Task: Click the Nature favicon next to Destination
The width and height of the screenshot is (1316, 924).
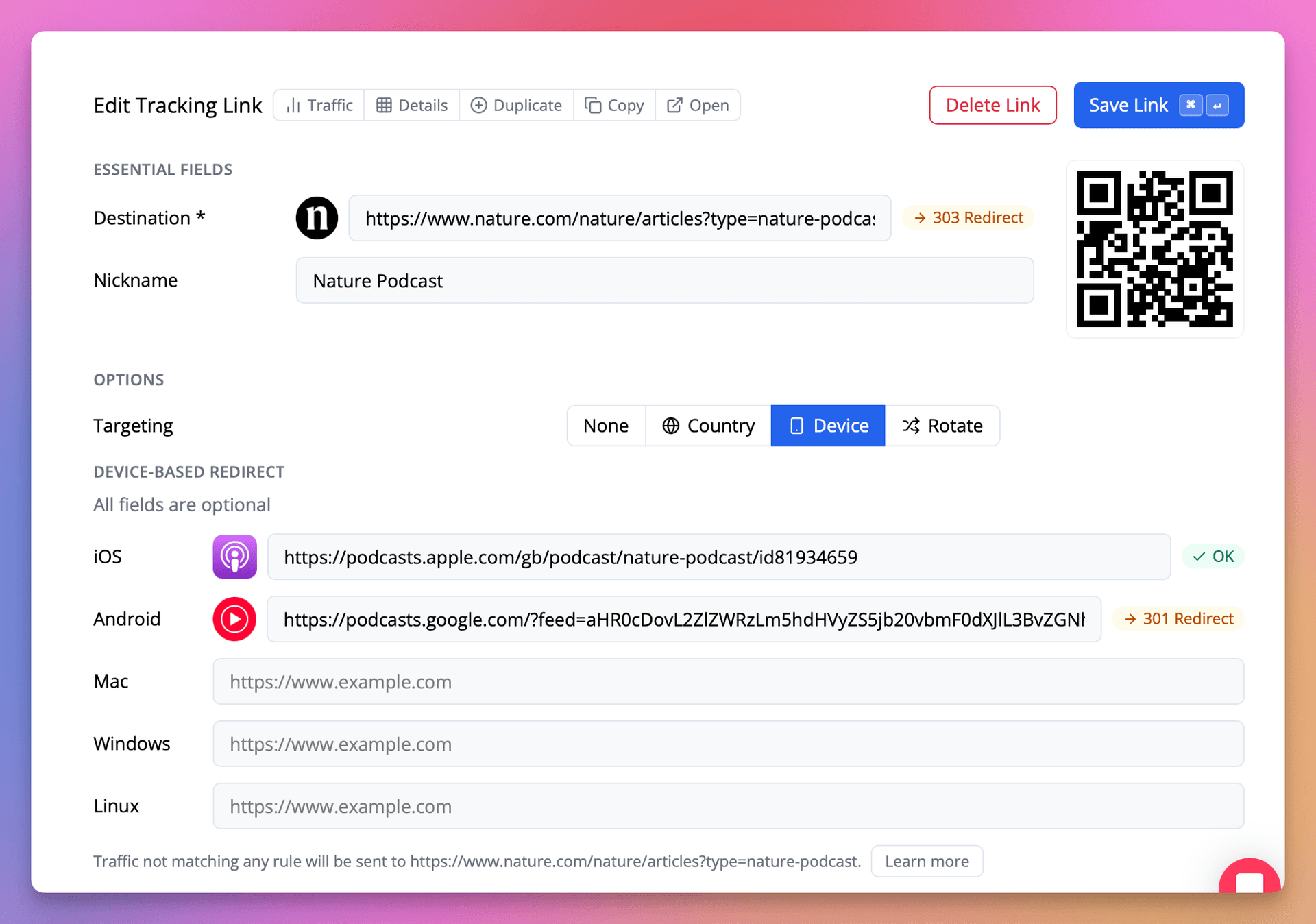Action: tap(317, 218)
